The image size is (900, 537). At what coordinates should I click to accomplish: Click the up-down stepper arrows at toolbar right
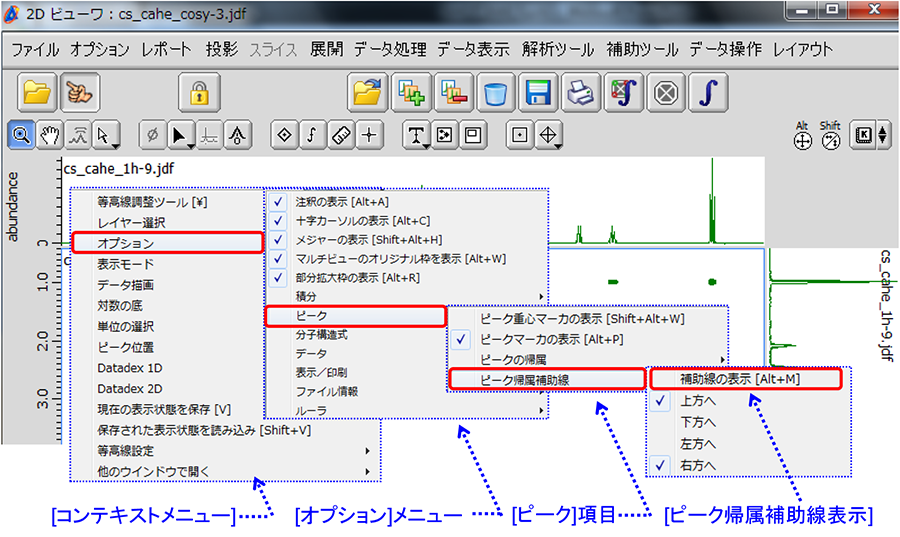(882, 136)
